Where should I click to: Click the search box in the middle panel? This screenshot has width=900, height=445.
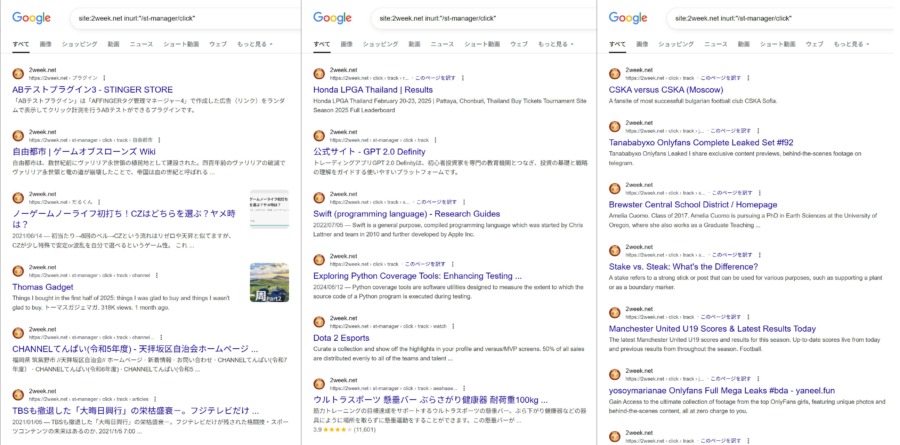point(484,18)
